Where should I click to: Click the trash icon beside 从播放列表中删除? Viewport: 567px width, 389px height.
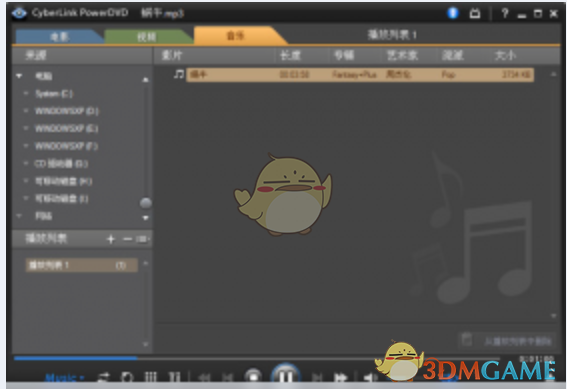(x=467, y=339)
